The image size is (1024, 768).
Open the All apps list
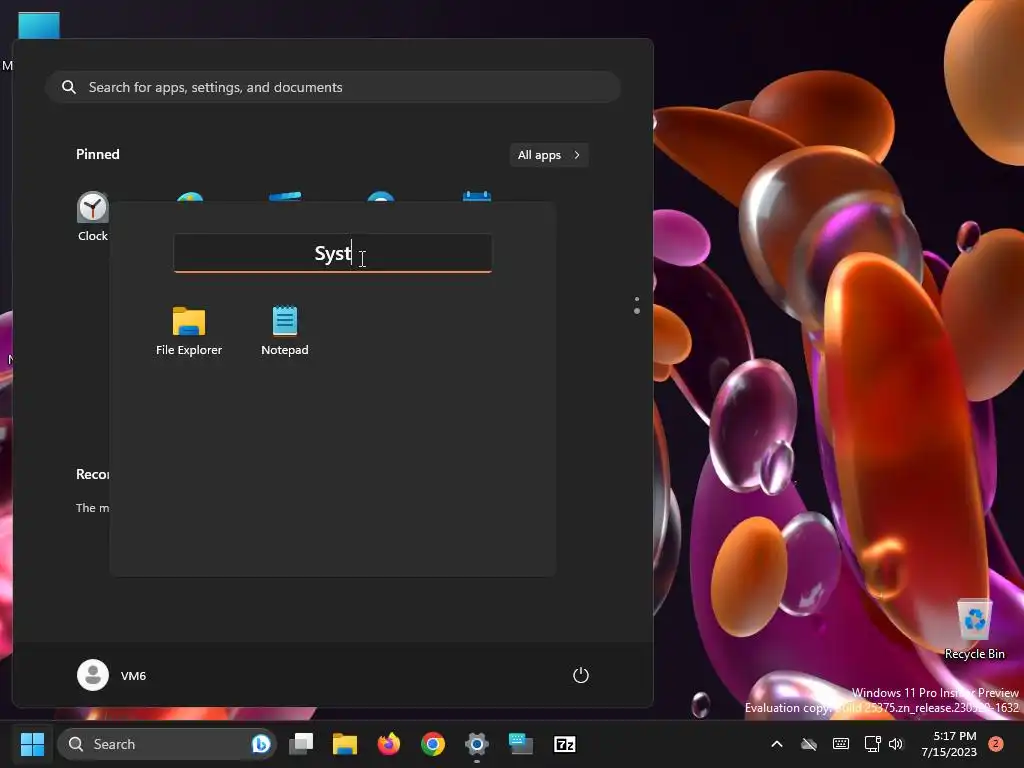pos(549,155)
